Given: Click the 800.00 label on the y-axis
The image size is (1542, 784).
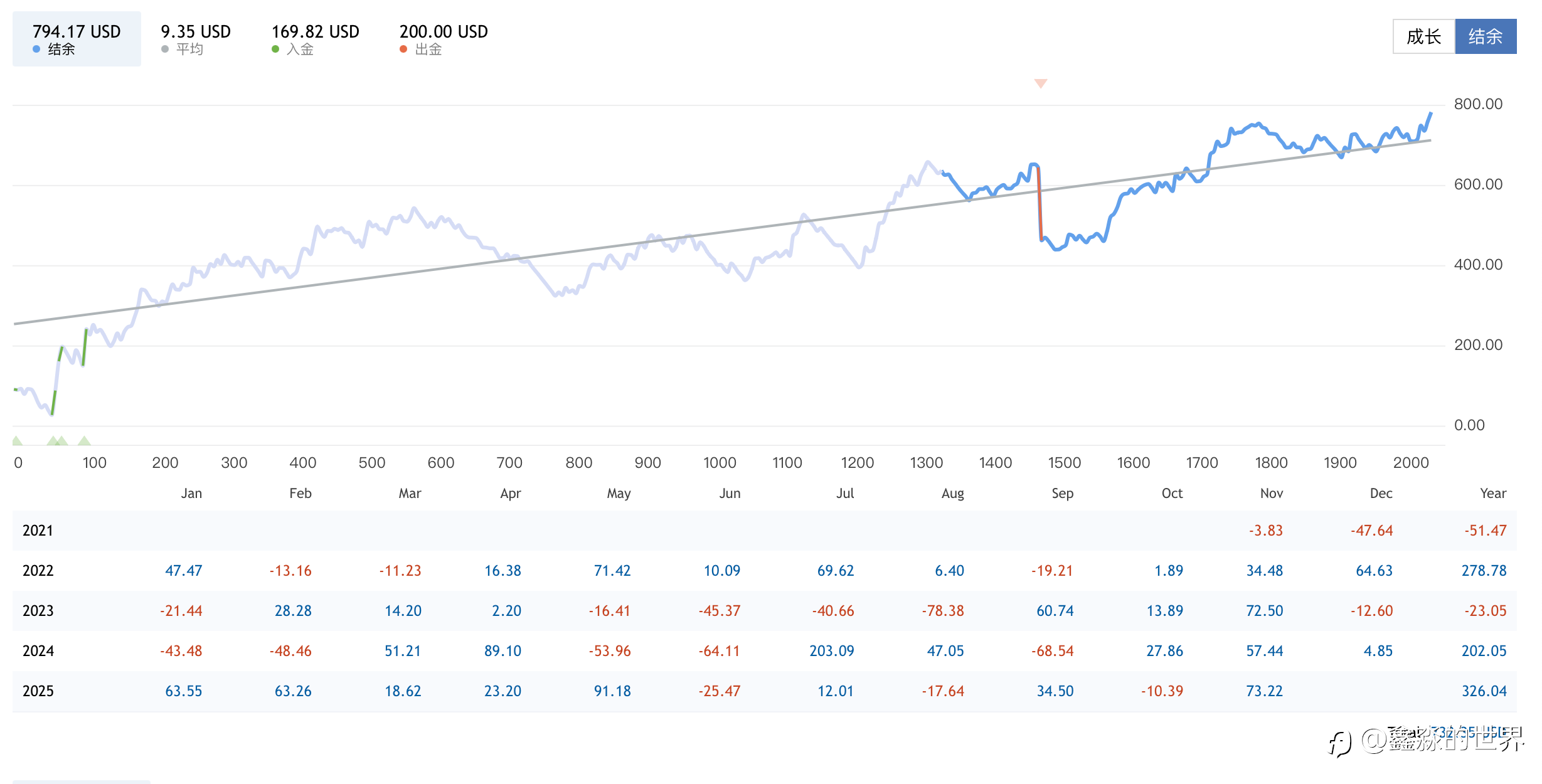Looking at the screenshot, I should [x=1478, y=104].
